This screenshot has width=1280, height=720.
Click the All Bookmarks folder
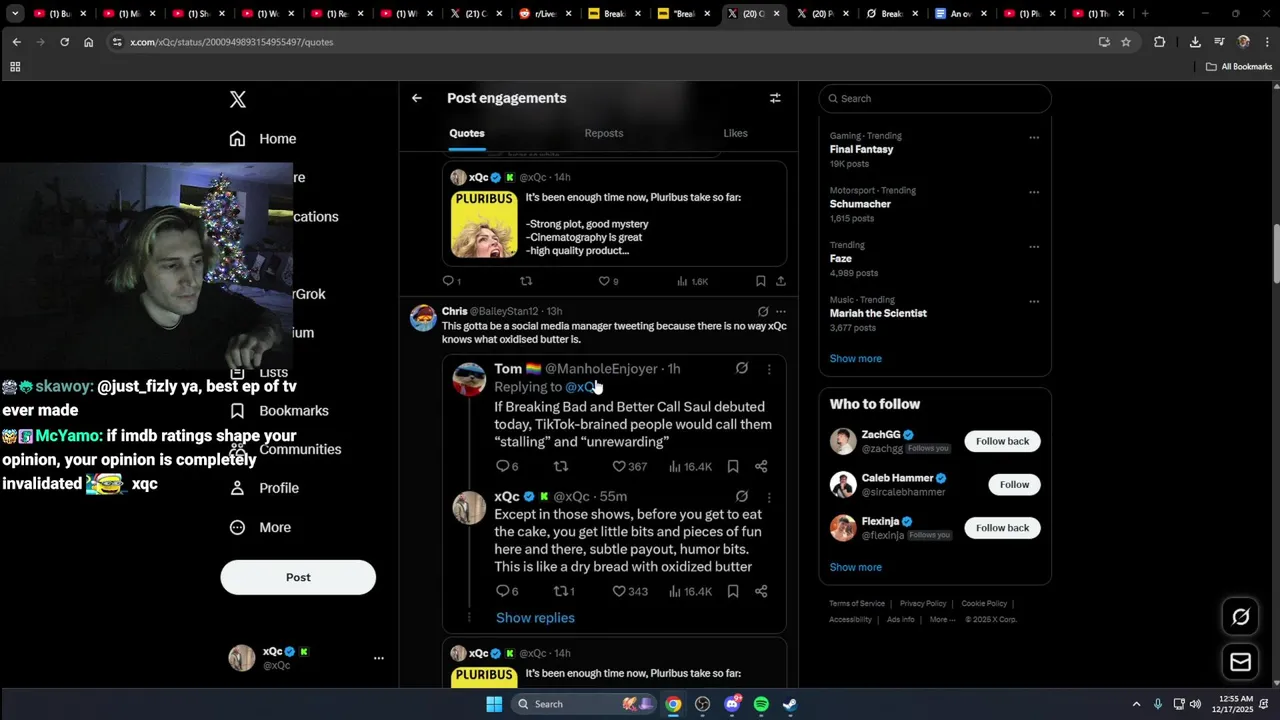click(x=1239, y=67)
